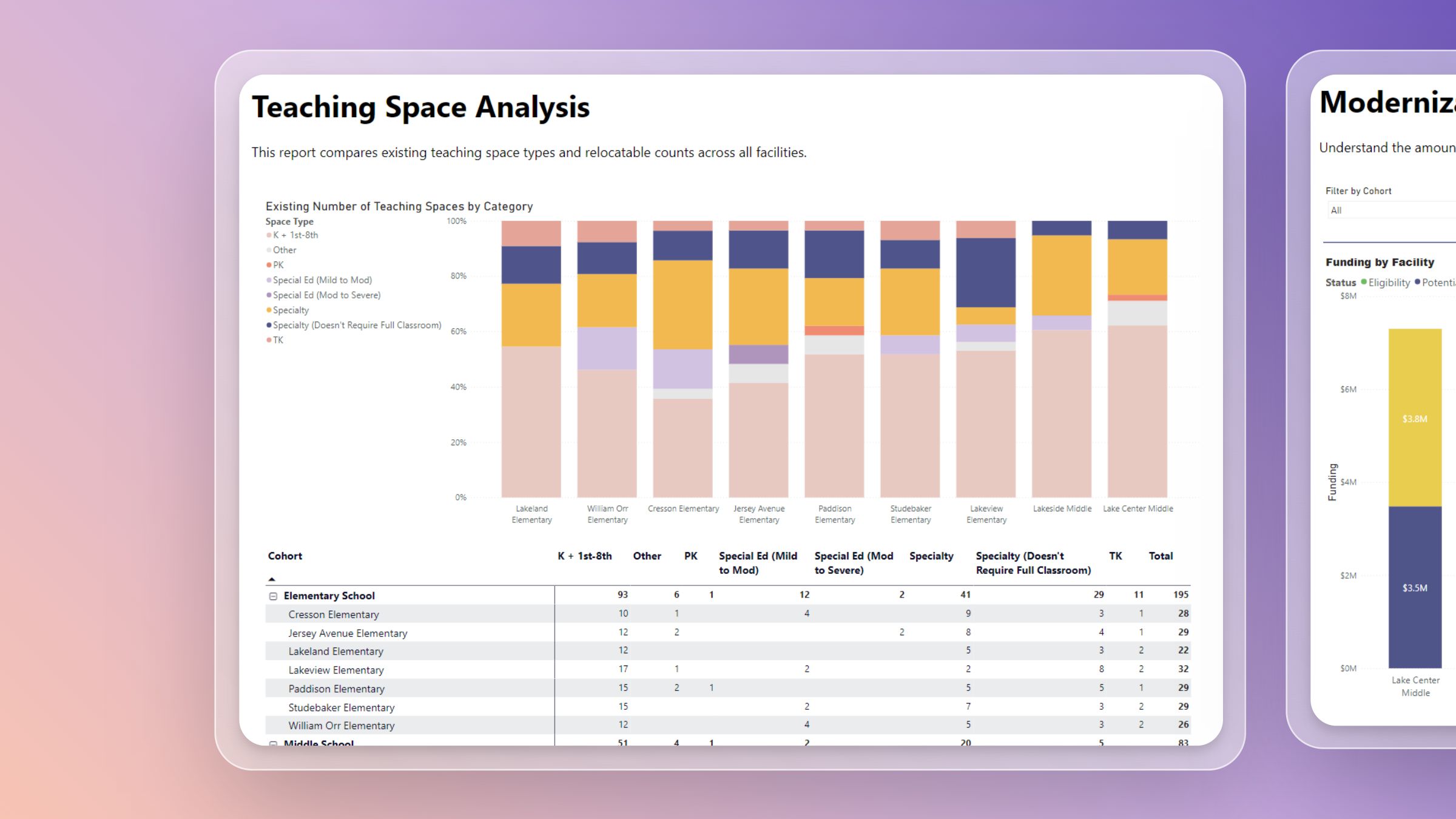Click the Special Ed (Mild to Mod) legend item

tap(322, 280)
